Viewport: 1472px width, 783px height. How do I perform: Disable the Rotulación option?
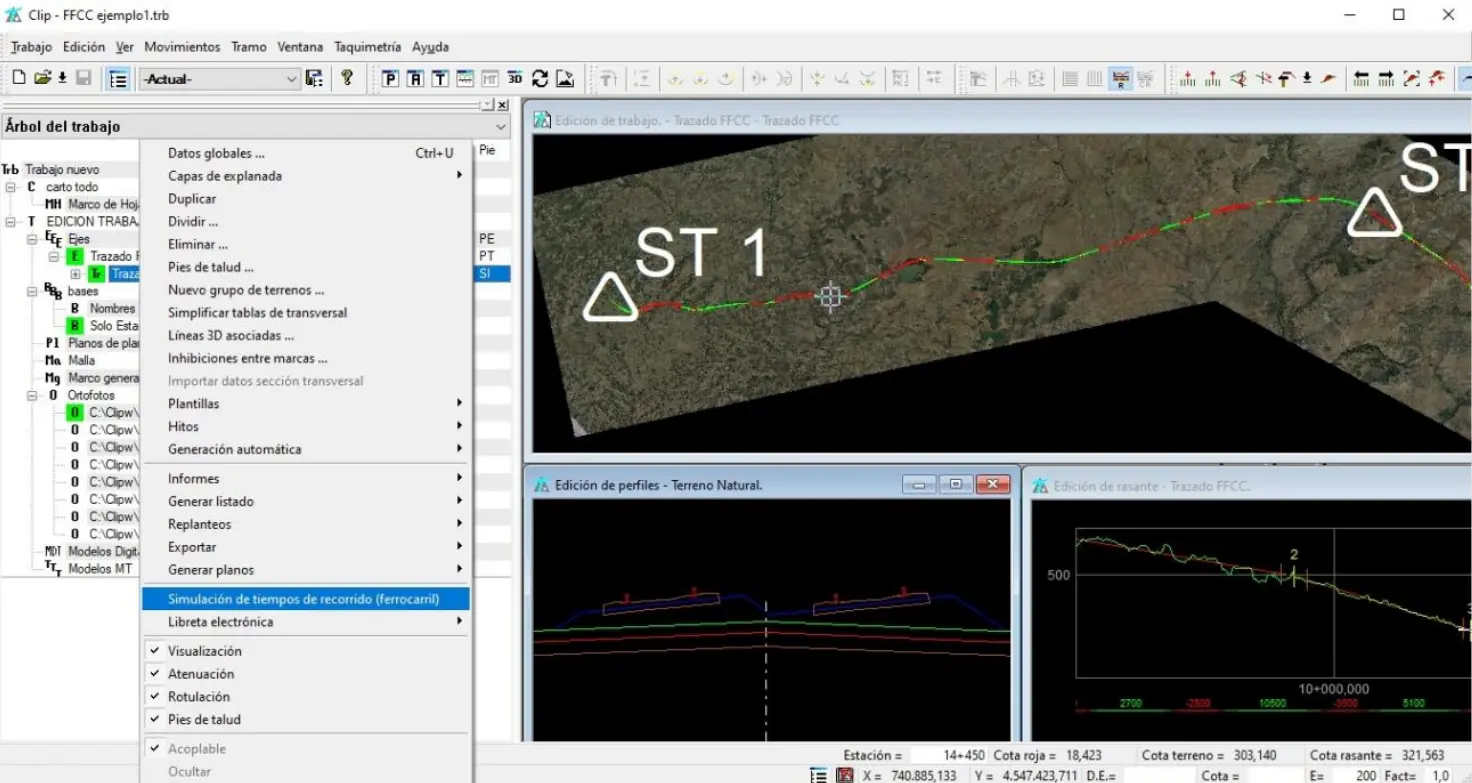pyautogui.click(x=198, y=697)
